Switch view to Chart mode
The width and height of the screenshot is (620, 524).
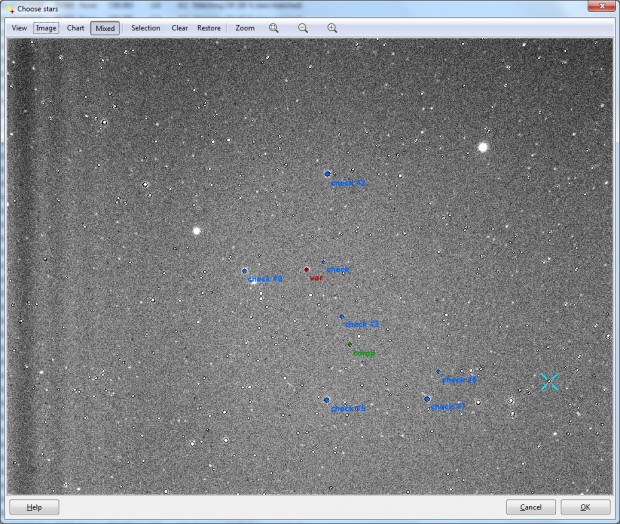click(x=75, y=28)
